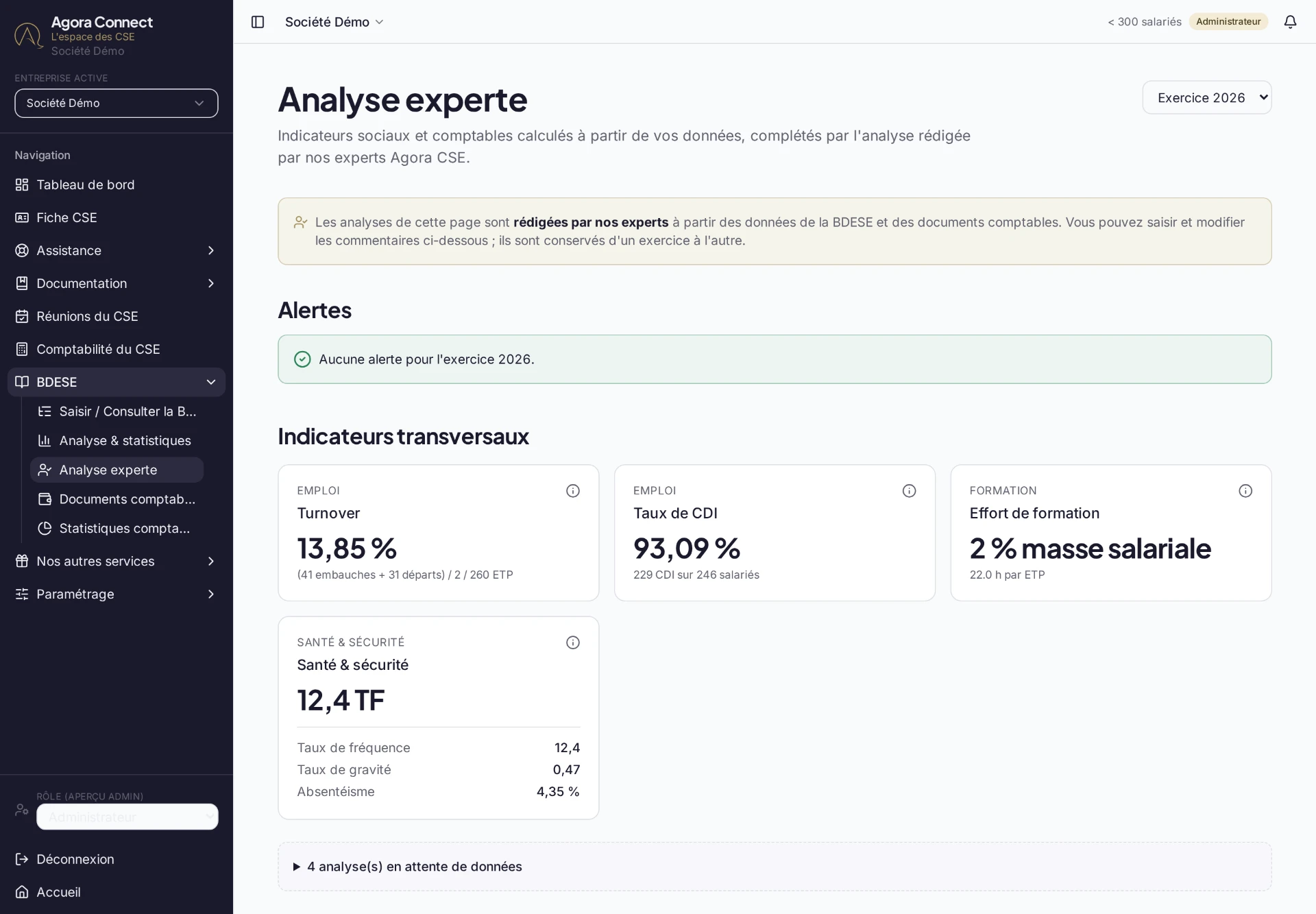Expand the Documentation chevron
This screenshot has height=914, width=1316.
tap(211, 283)
